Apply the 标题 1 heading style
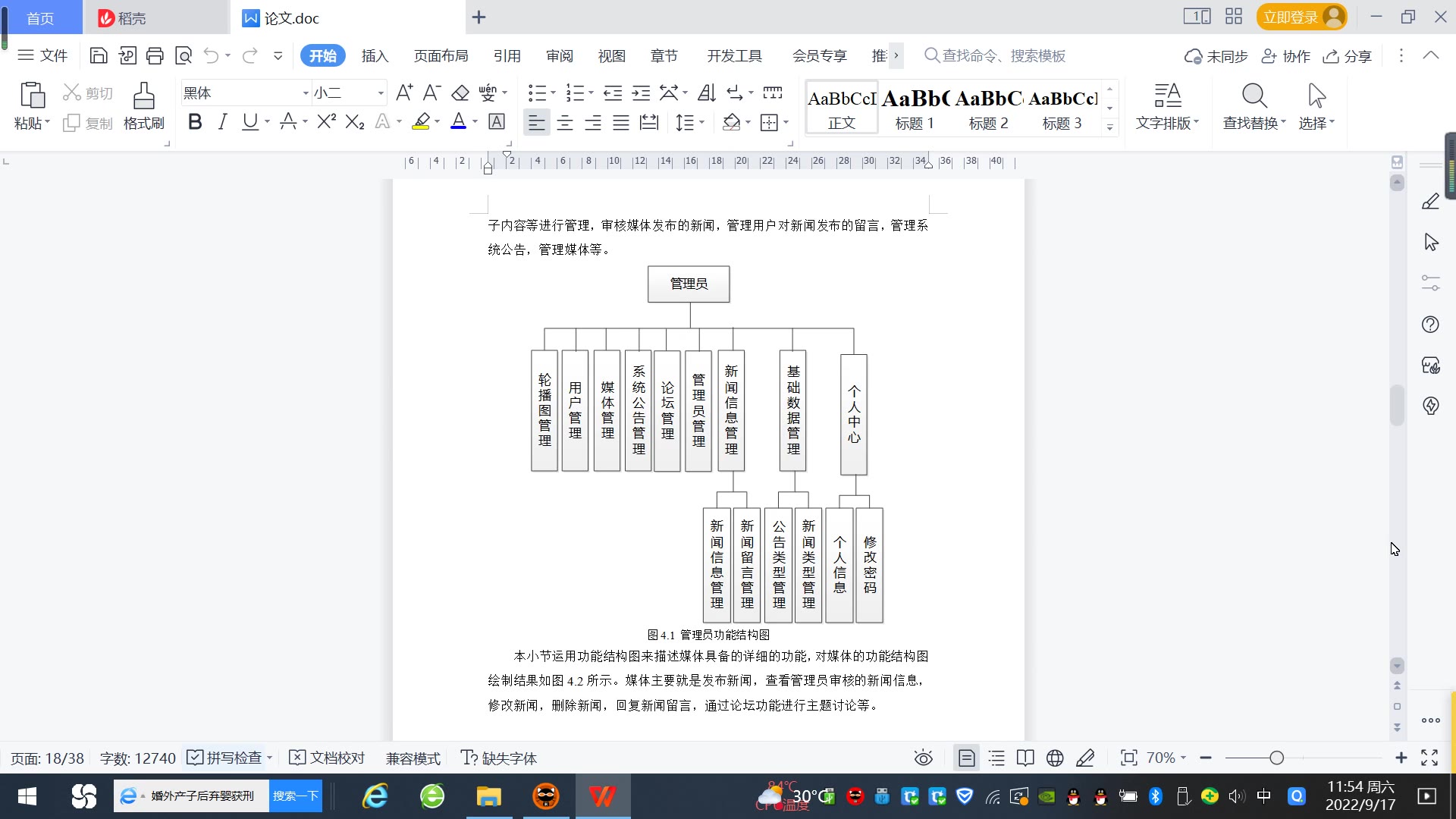 (915, 108)
